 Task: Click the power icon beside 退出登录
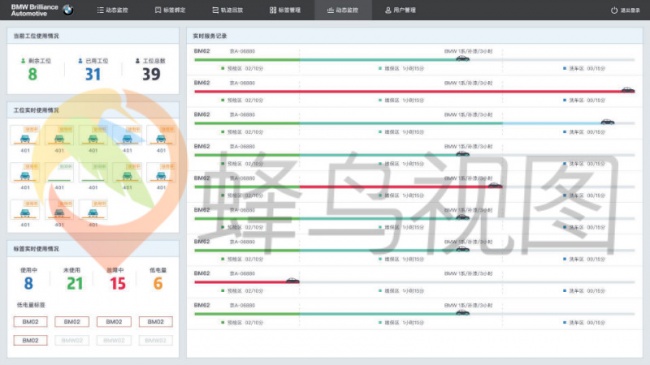pos(614,10)
